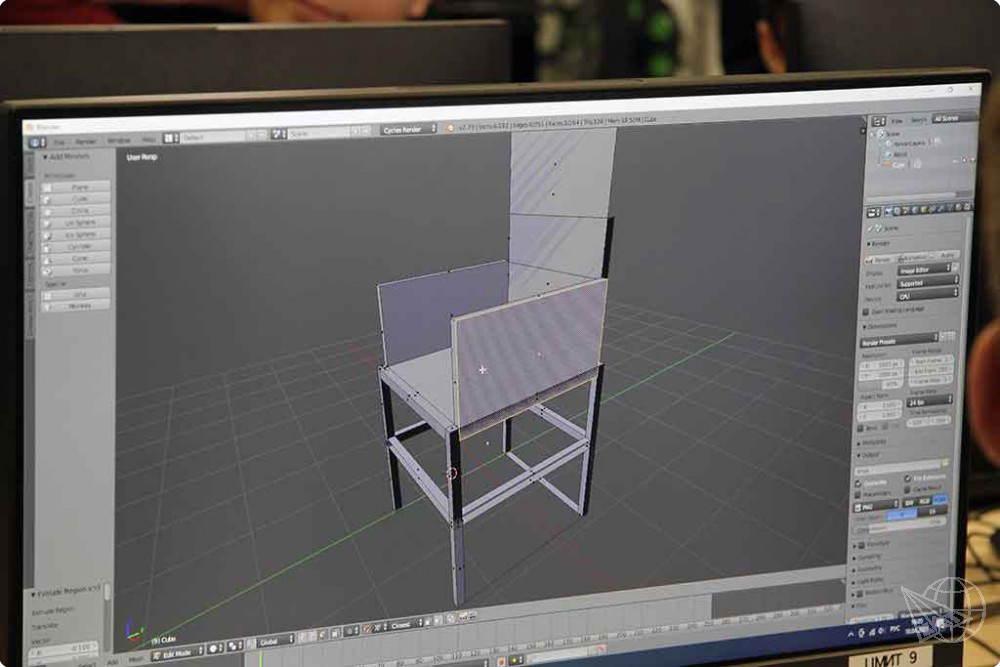This screenshot has height=667, width=1000.
Task: Add a UV Sphere primitive
Action: [76, 223]
